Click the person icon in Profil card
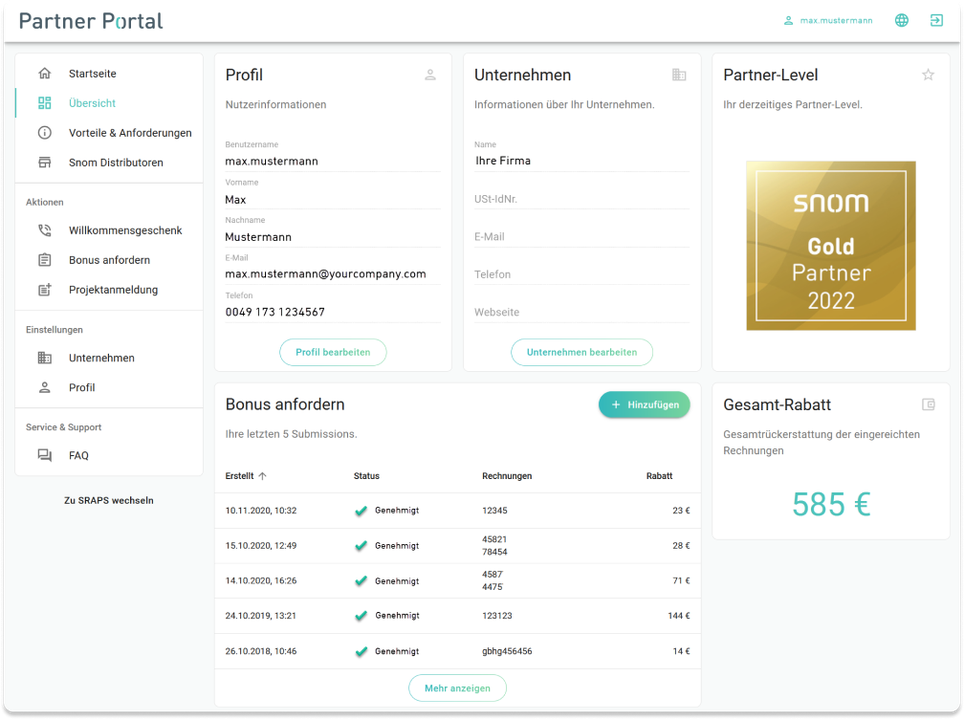 (x=430, y=75)
